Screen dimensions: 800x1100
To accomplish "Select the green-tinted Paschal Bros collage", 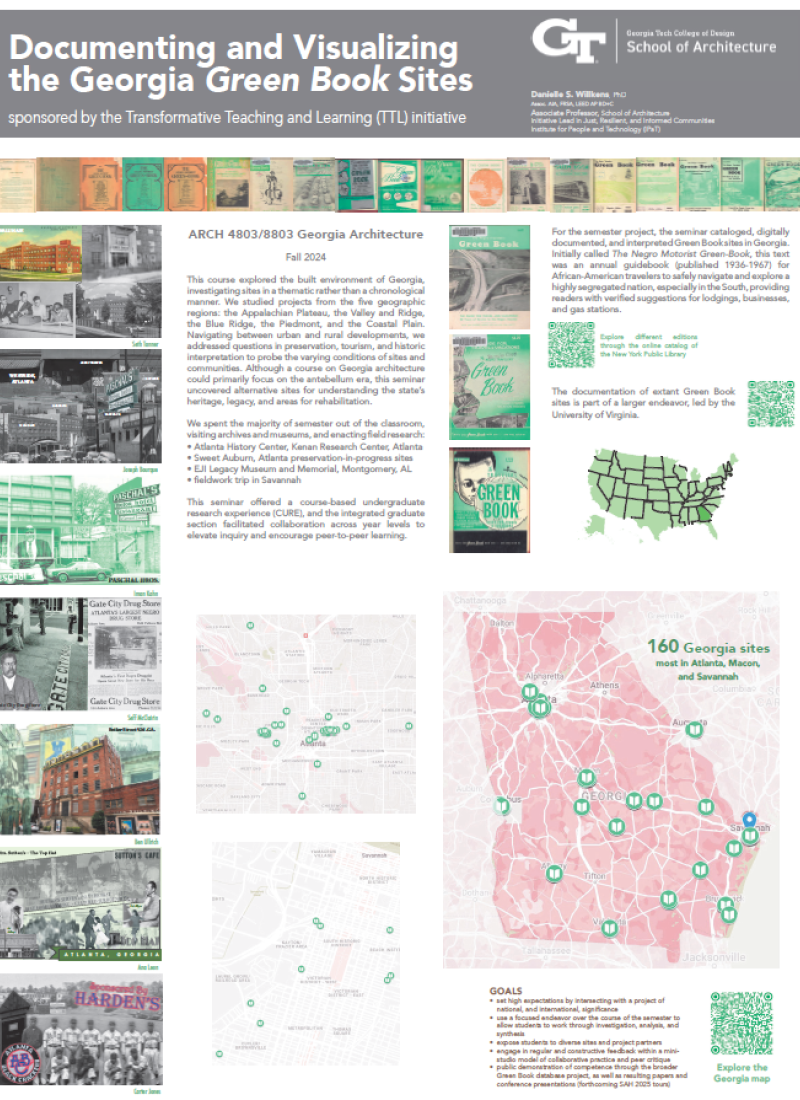I will [80, 530].
